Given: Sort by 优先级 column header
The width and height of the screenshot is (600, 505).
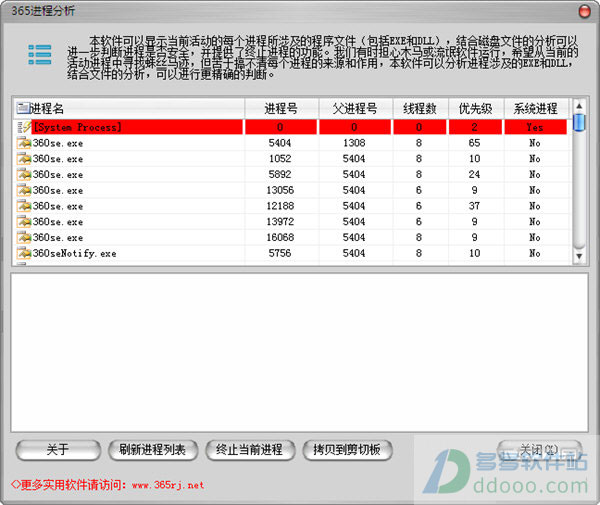Looking at the screenshot, I should pyautogui.click(x=476, y=108).
